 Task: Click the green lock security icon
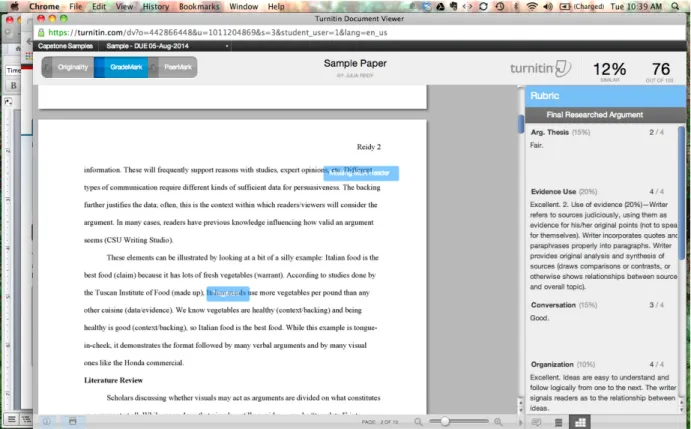click(41, 32)
